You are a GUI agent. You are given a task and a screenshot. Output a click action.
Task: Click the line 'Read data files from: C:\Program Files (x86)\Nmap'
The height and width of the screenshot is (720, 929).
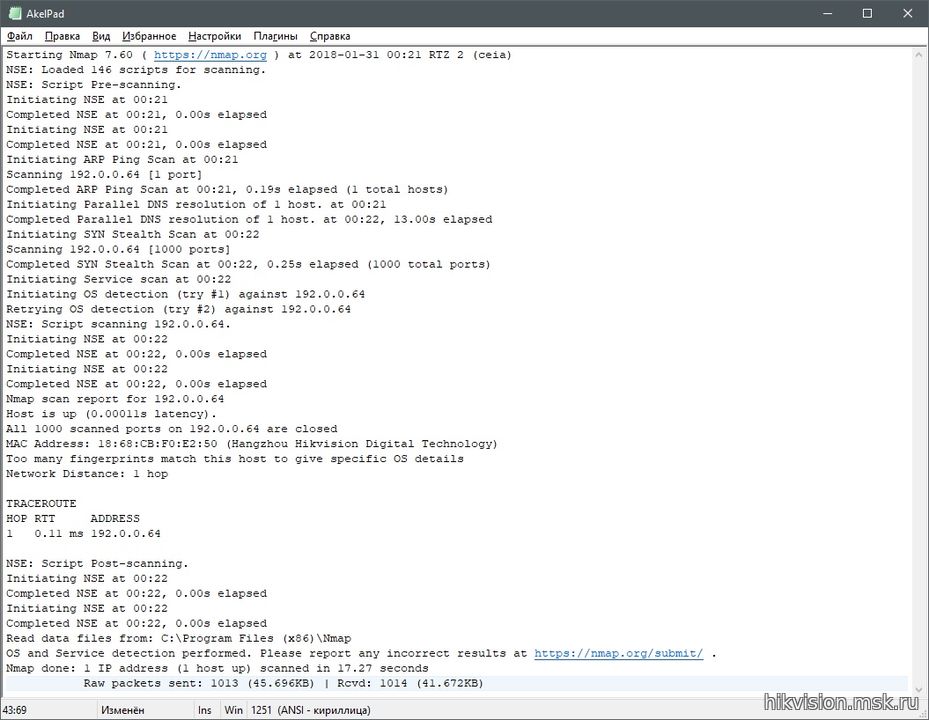(x=179, y=639)
